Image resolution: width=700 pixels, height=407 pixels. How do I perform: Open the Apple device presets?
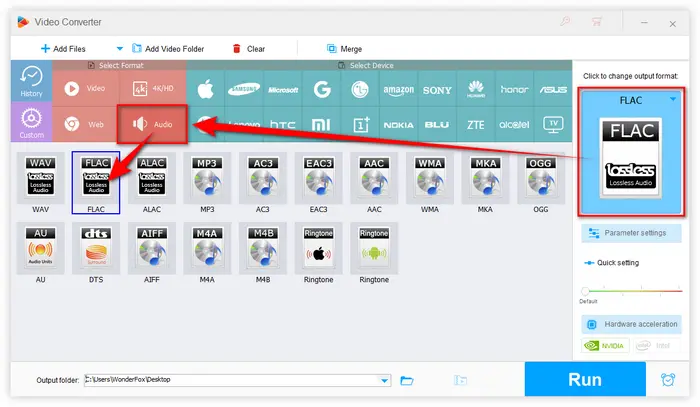pyautogui.click(x=205, y=89)
